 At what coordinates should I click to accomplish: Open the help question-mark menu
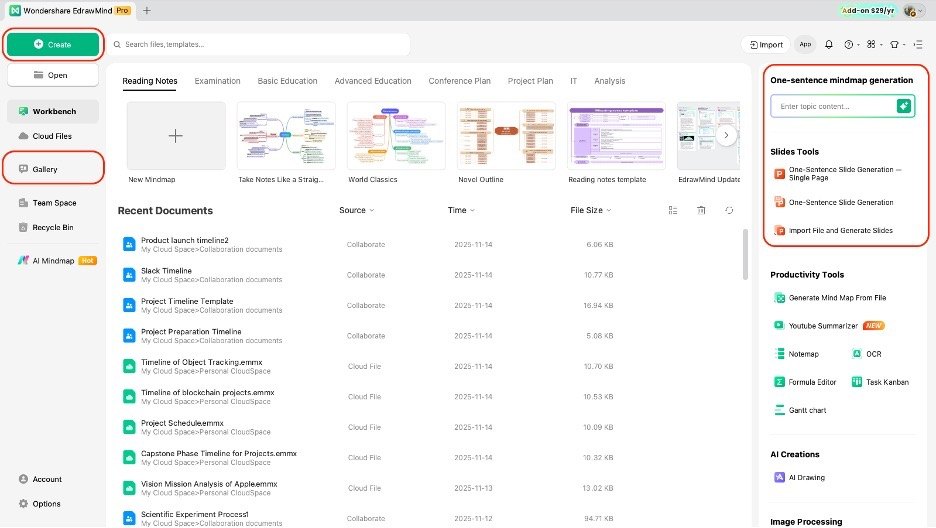[851, 44]
